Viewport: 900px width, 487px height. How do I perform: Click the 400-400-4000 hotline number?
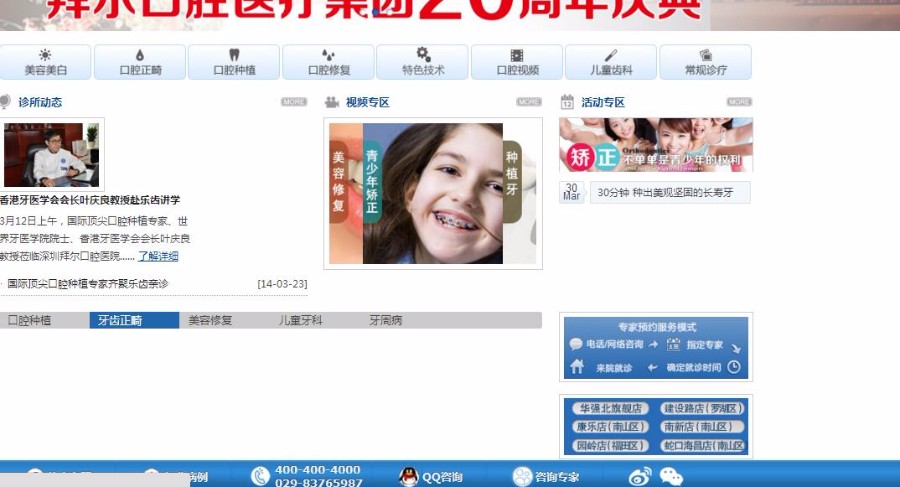click(317, 470)
